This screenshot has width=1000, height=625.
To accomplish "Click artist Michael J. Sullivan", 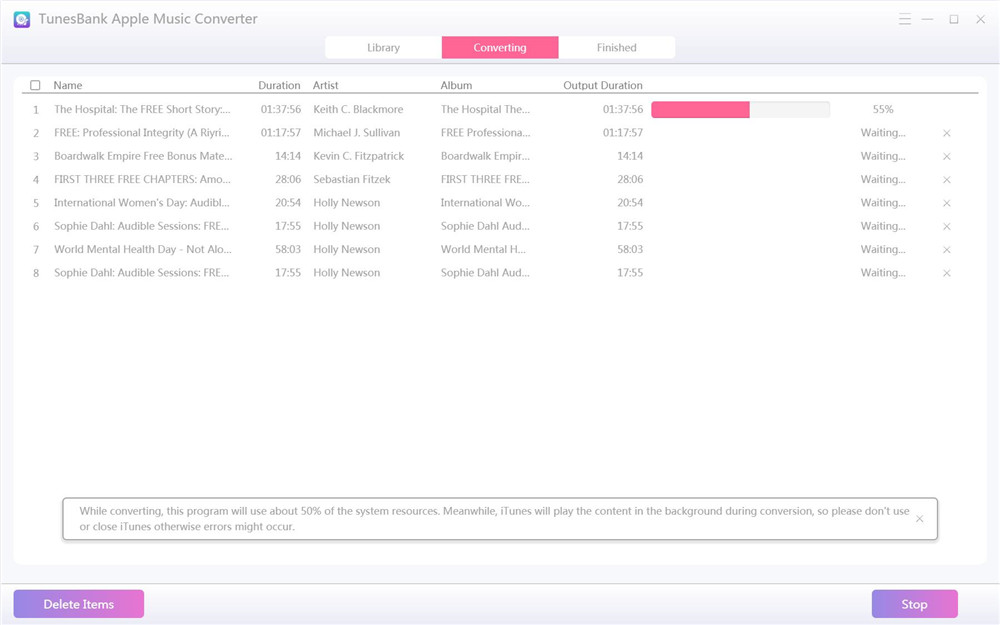I will click(357, 133).
